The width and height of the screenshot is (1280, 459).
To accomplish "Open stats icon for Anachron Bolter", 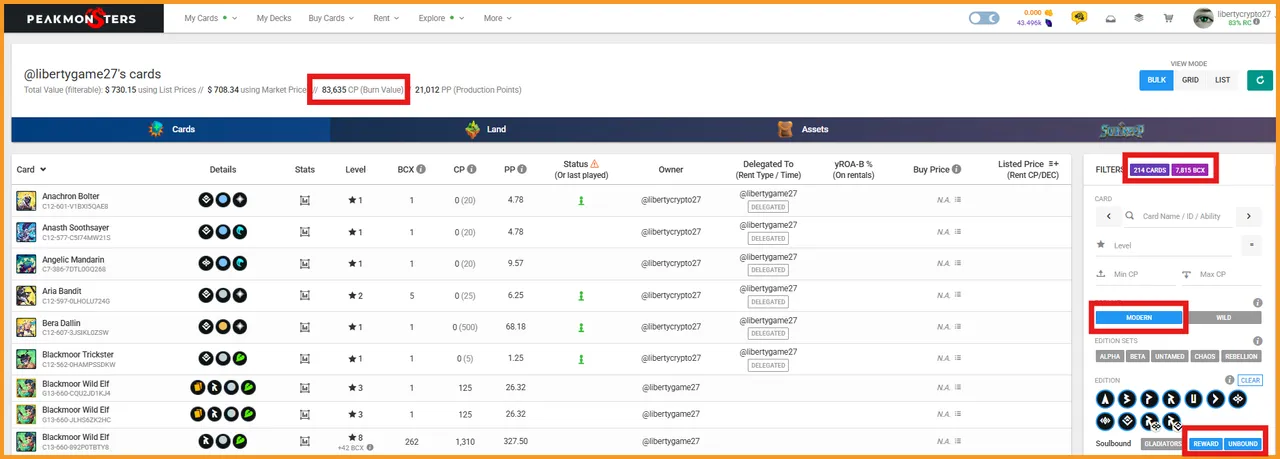I will pos(305,200).
